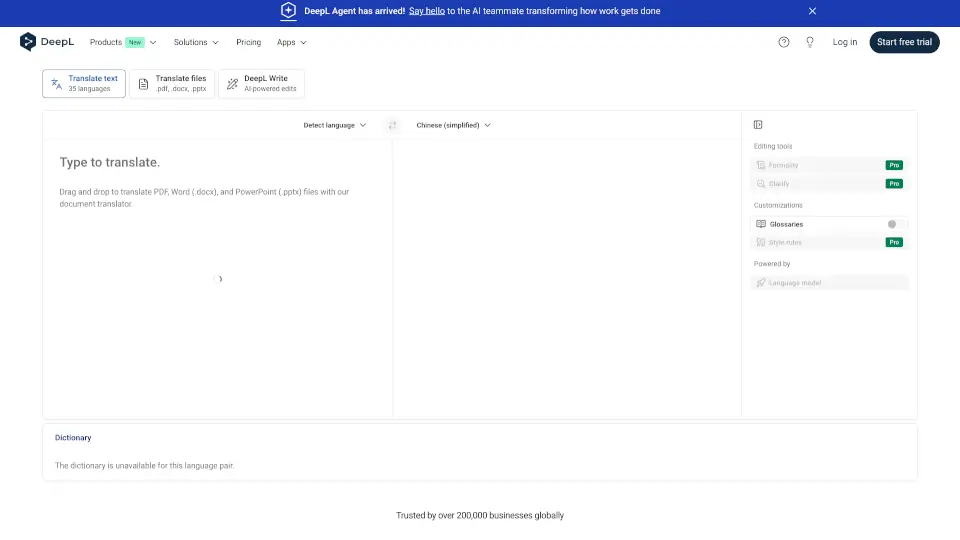
Task: Click the Glossaries book icon
Action: [760, 224]
